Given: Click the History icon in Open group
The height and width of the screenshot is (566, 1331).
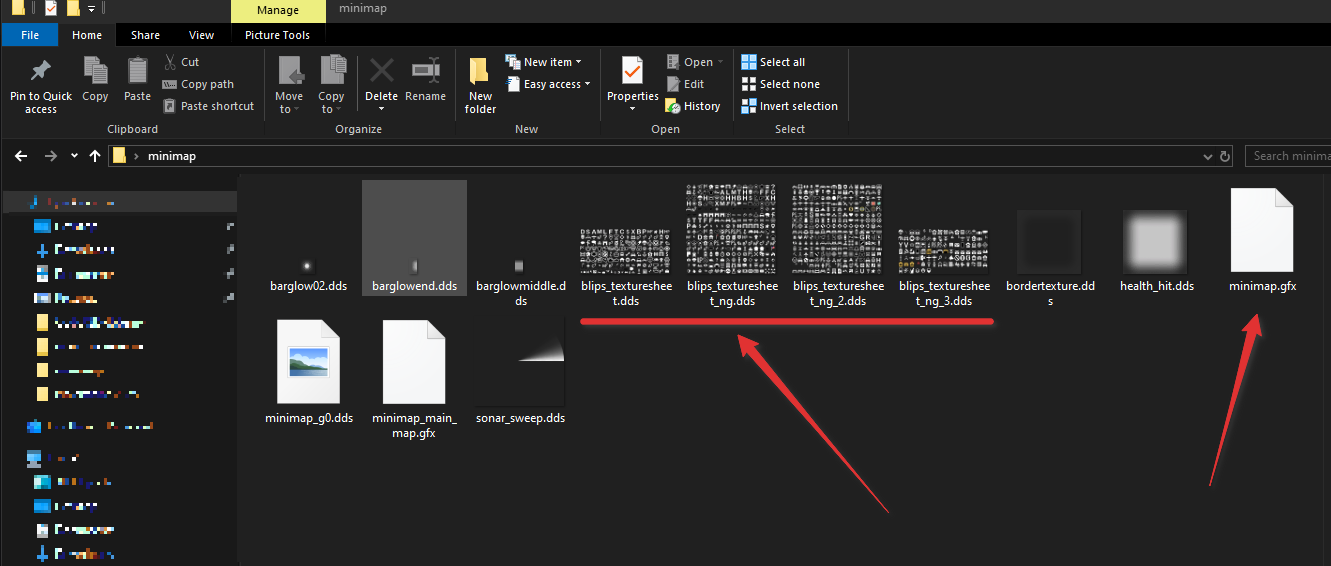Looking at the screenshot, I should tap(673, 106).
